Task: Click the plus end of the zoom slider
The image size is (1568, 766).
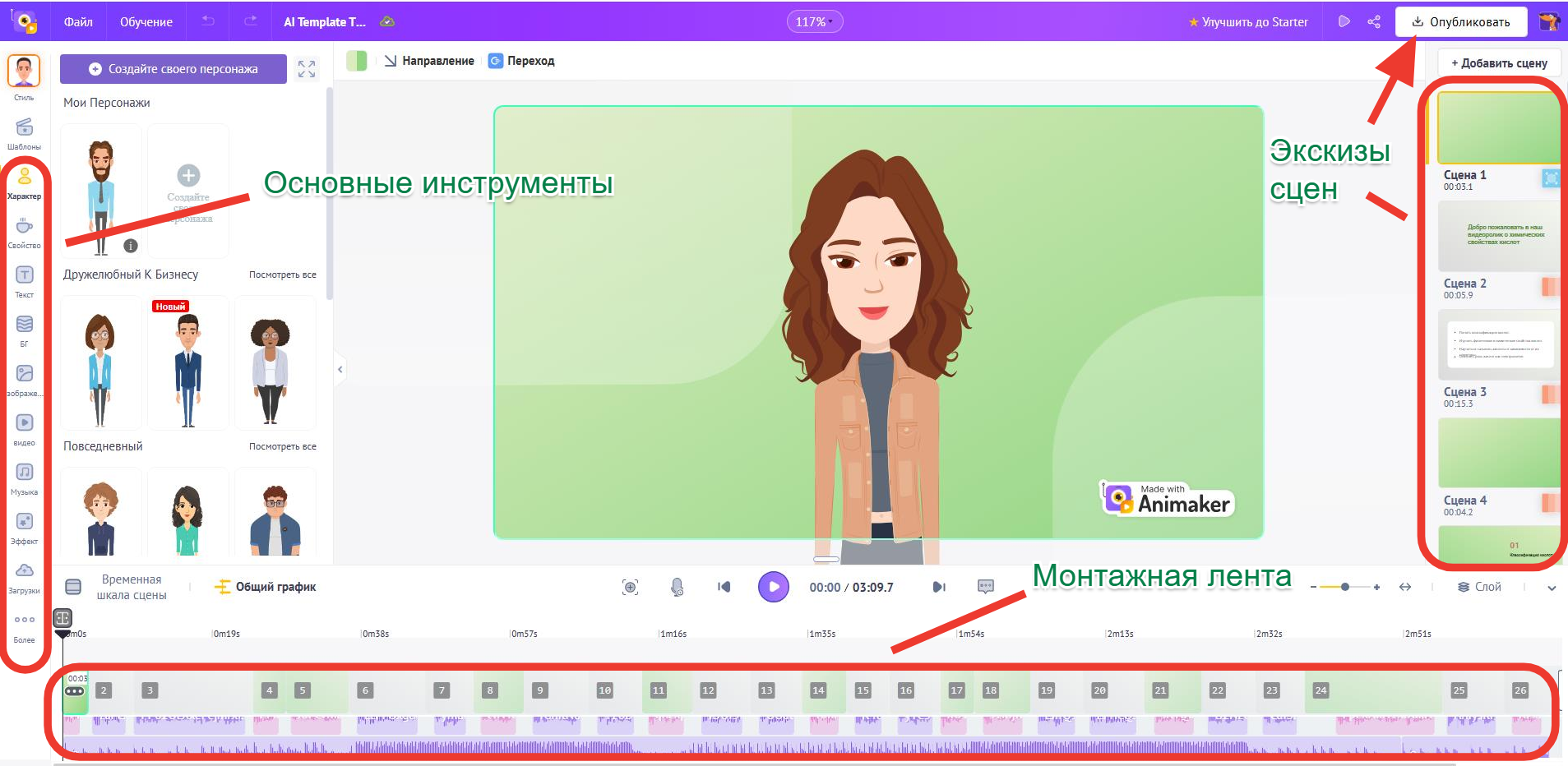Action: point(1376,587)
